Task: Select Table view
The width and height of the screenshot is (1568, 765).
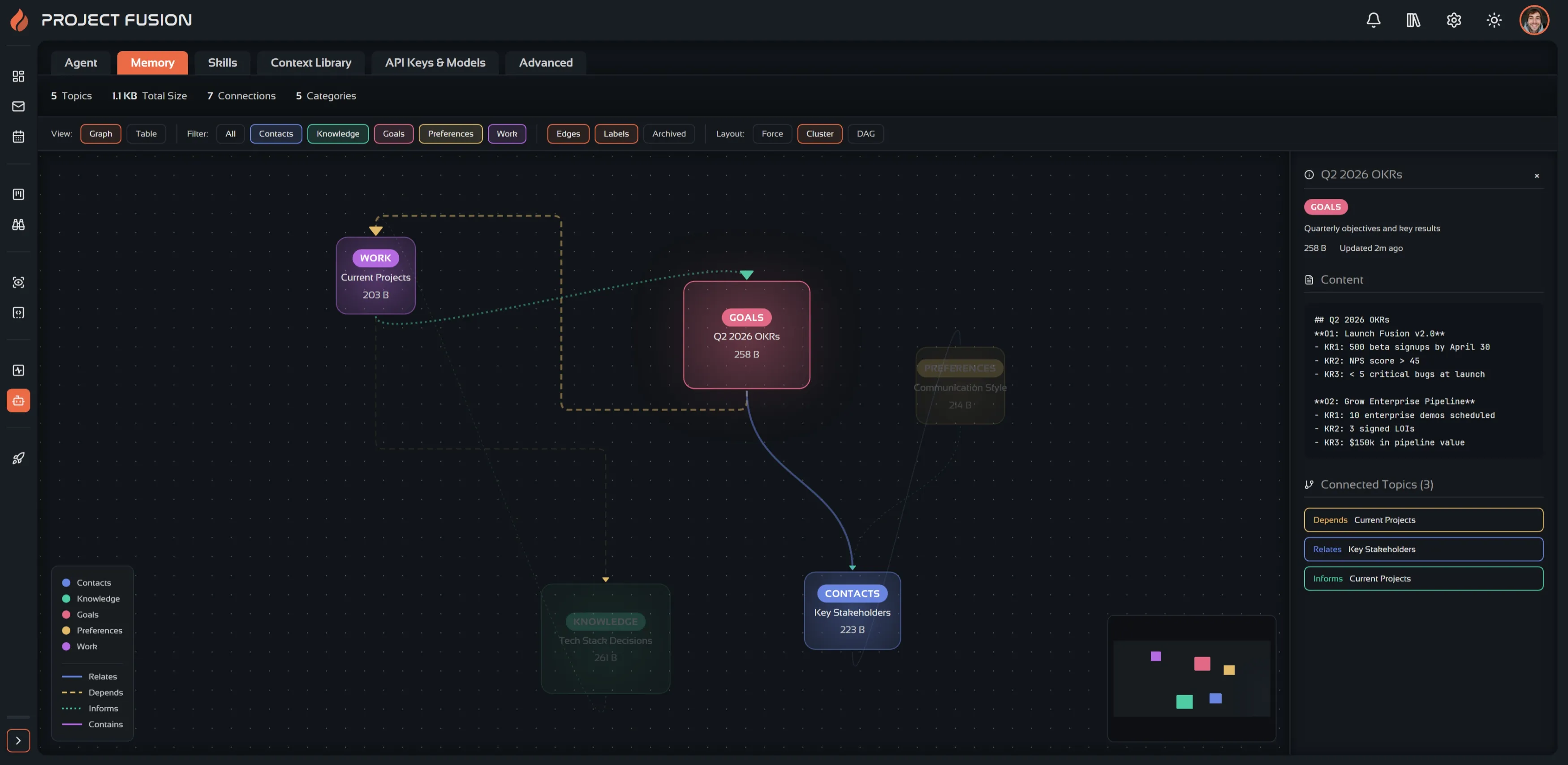Action: coord(146,134)
